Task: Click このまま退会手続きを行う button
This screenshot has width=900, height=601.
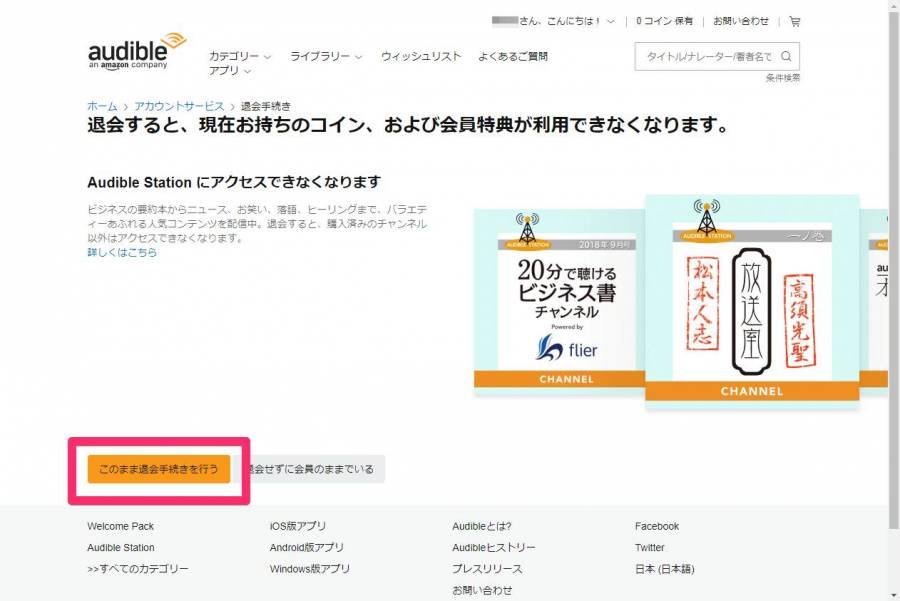Action: tap(159, 469)
